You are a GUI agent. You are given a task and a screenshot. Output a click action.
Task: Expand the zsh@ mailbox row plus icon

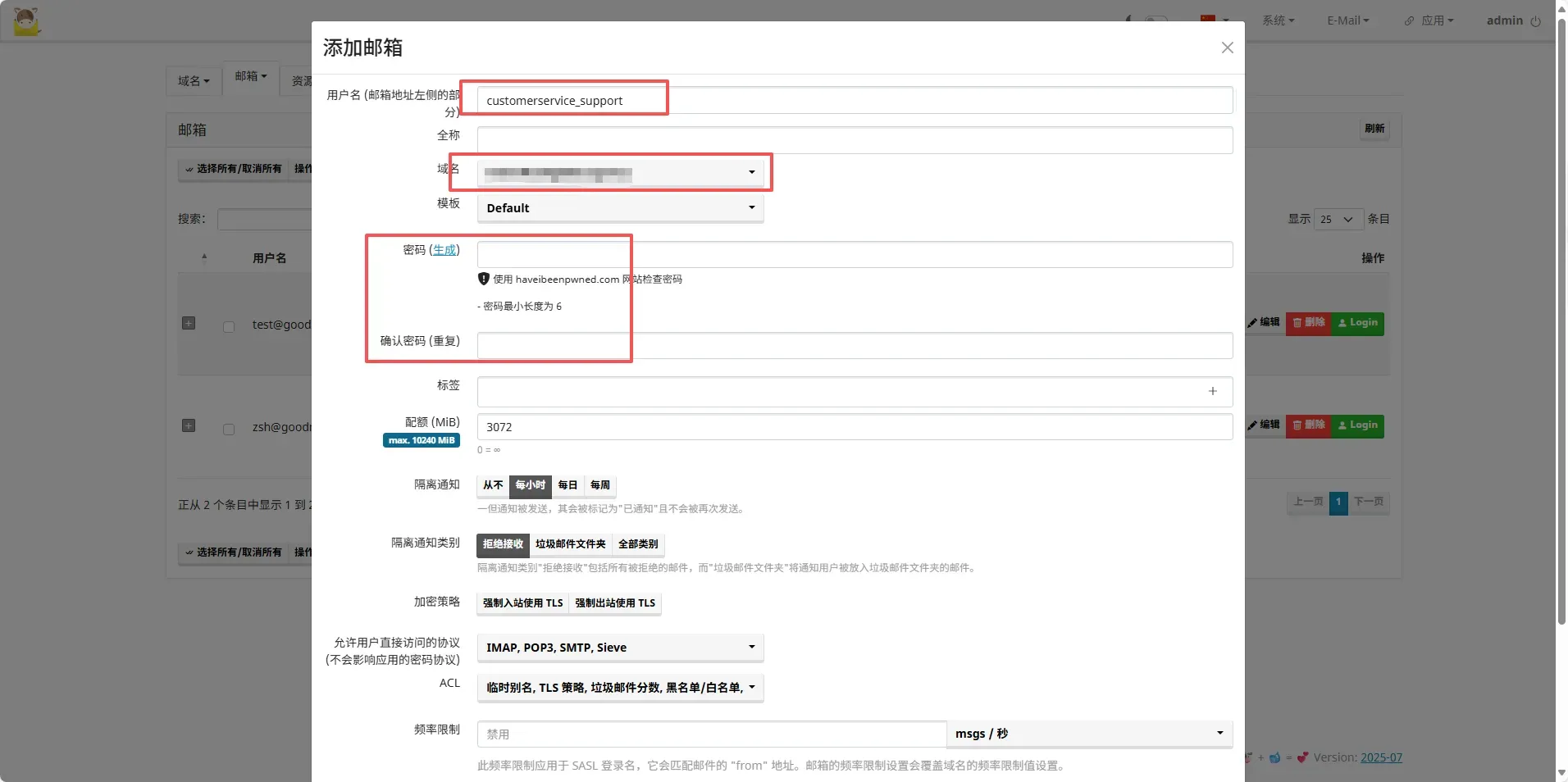[x=189, y=426]
